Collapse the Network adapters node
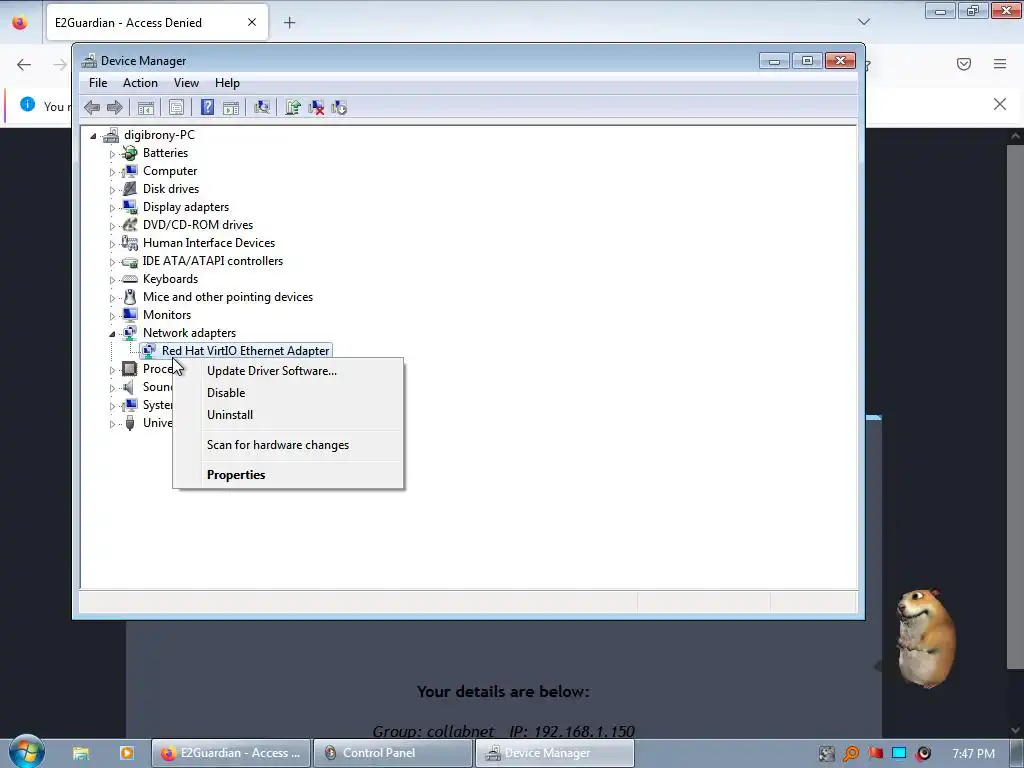Screen dimensions: 1024x768 [112, 334]
